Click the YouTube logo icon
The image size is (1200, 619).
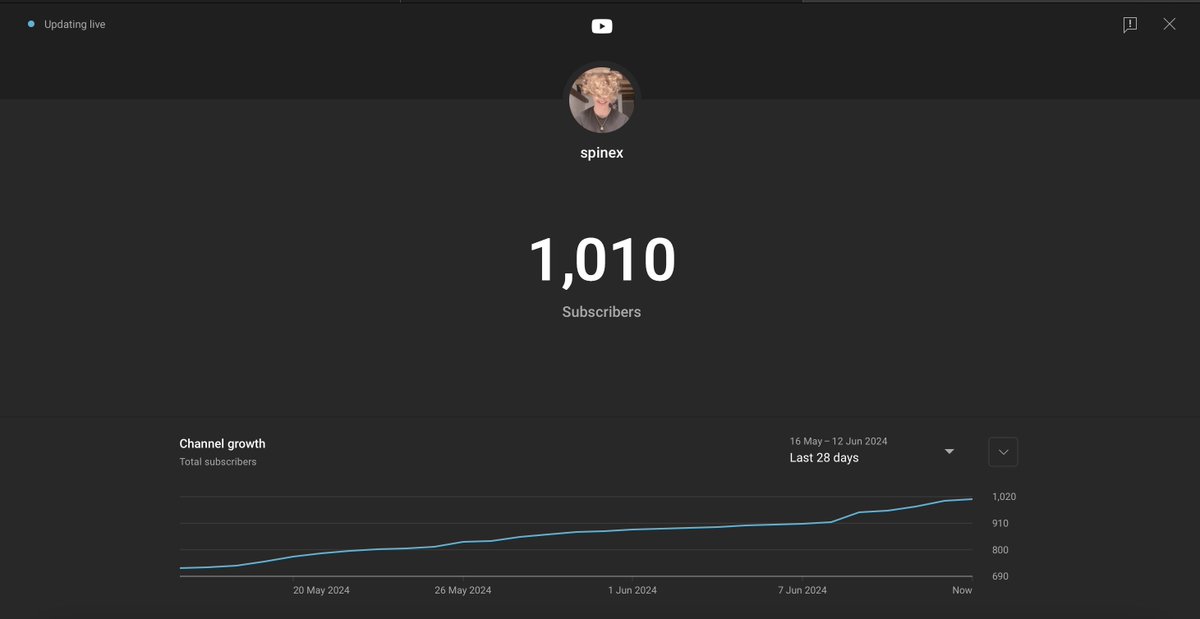click(601, 25)
